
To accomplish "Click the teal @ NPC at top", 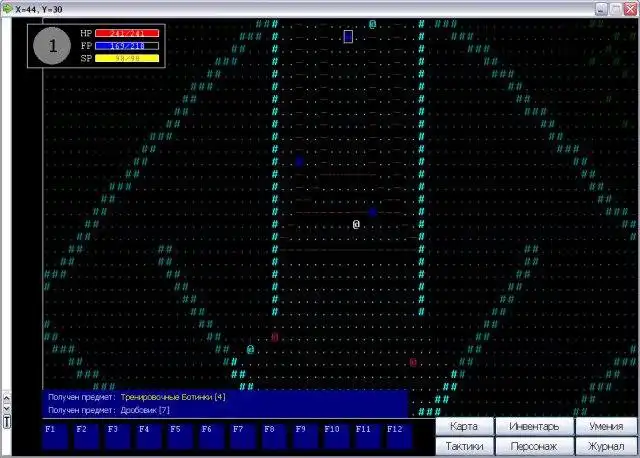I will 372,24.
